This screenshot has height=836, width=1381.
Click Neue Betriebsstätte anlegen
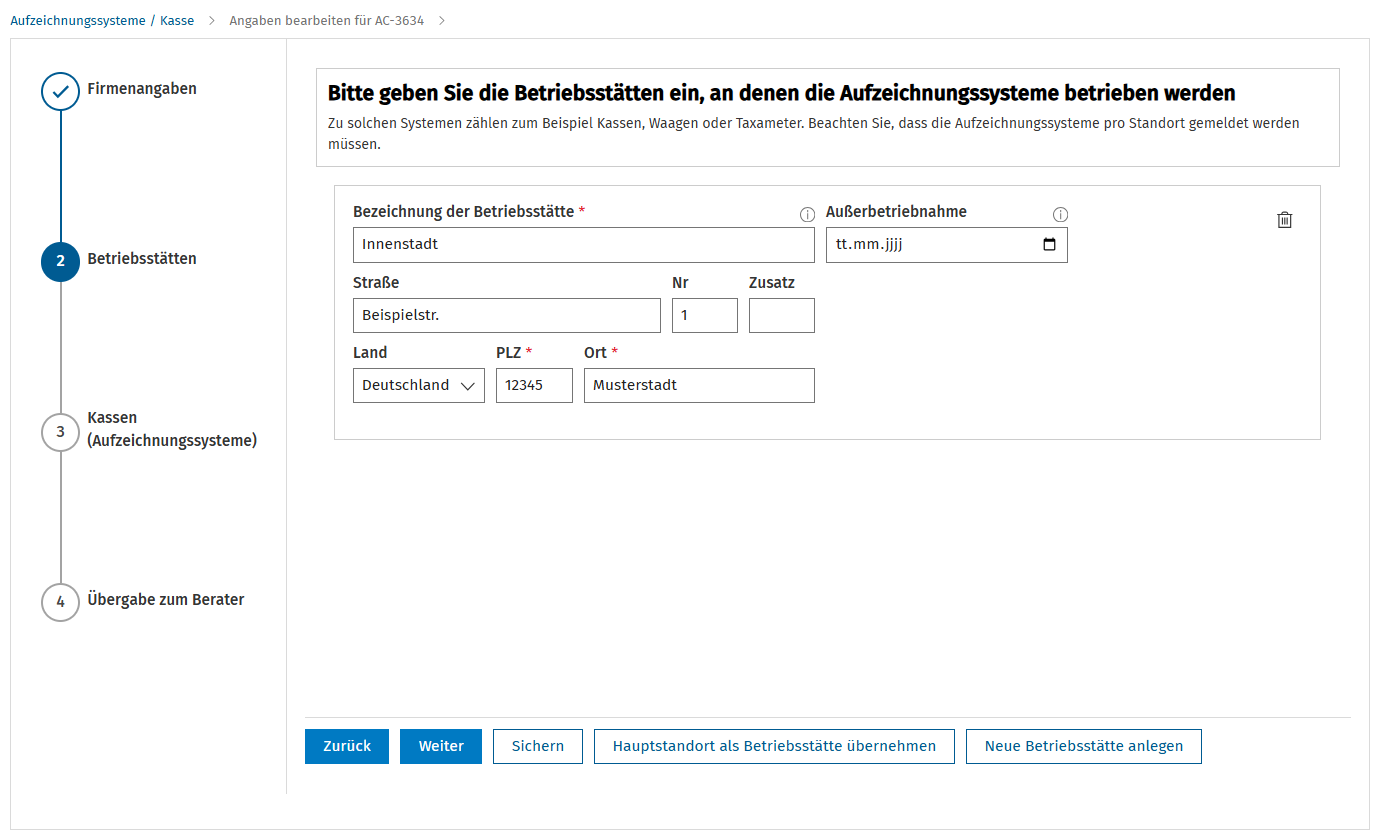[x=1084, y=746]
